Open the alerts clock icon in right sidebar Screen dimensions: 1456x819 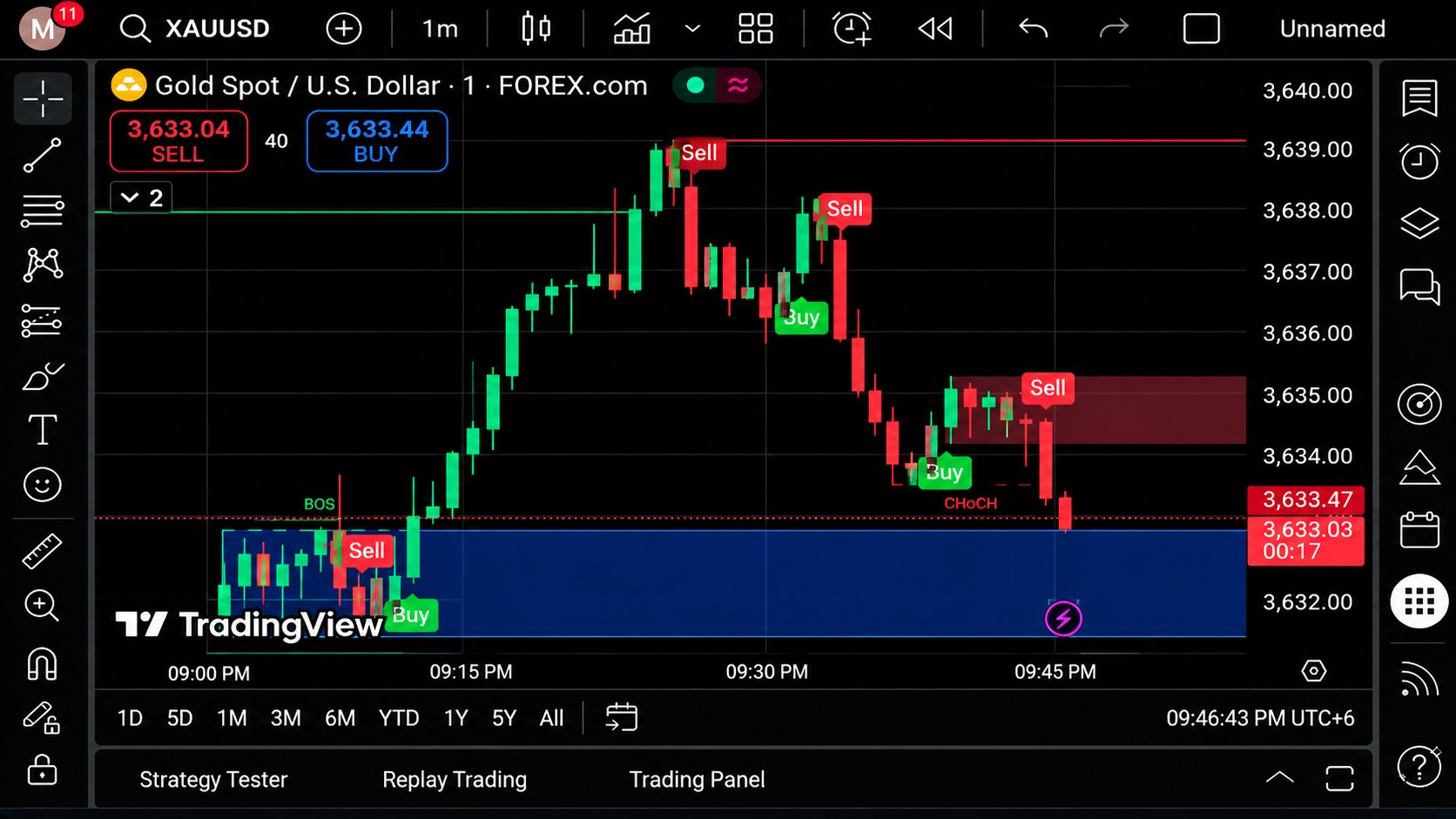1419,161
